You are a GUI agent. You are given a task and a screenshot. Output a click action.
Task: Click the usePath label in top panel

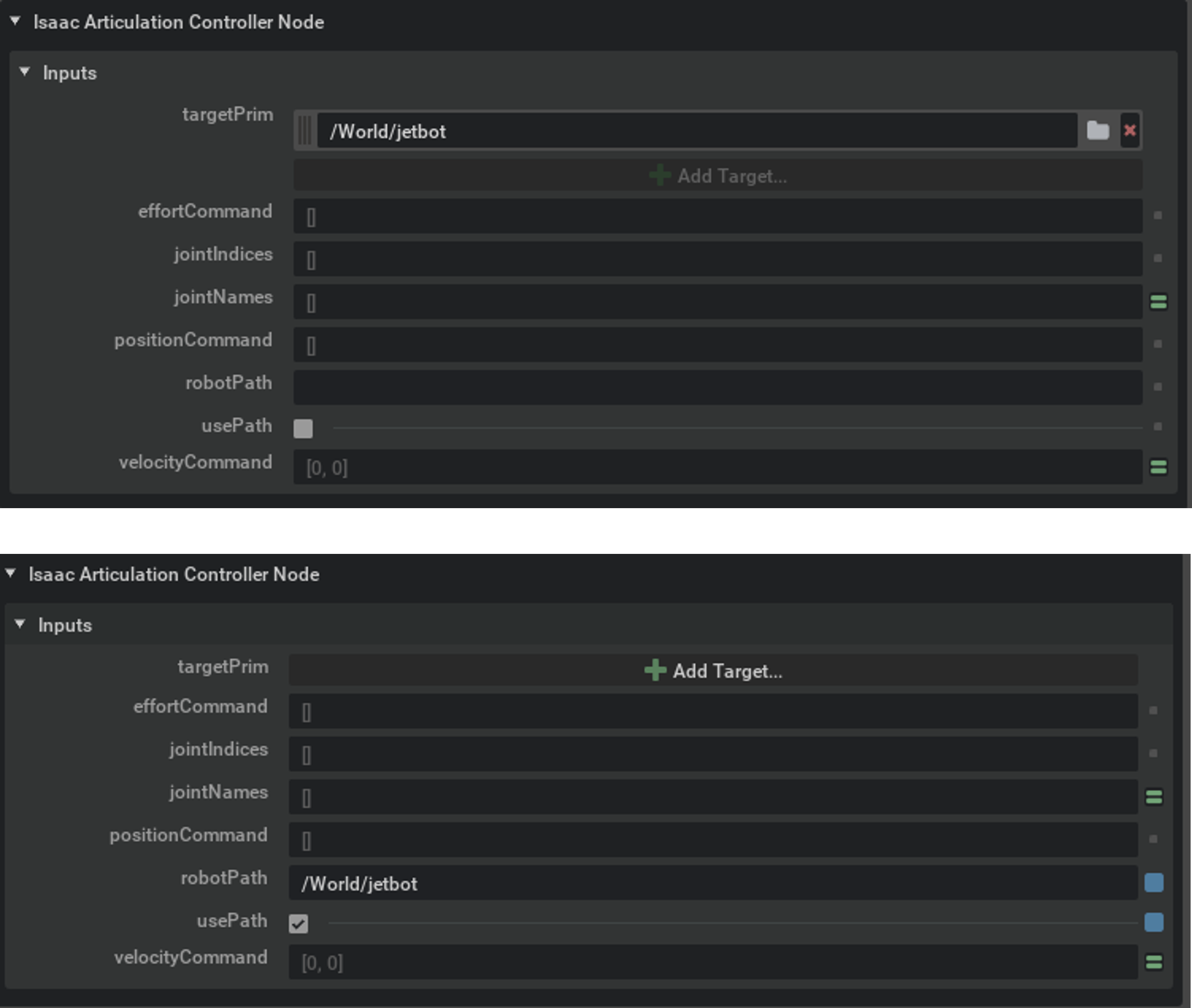(x=236, y=426)
